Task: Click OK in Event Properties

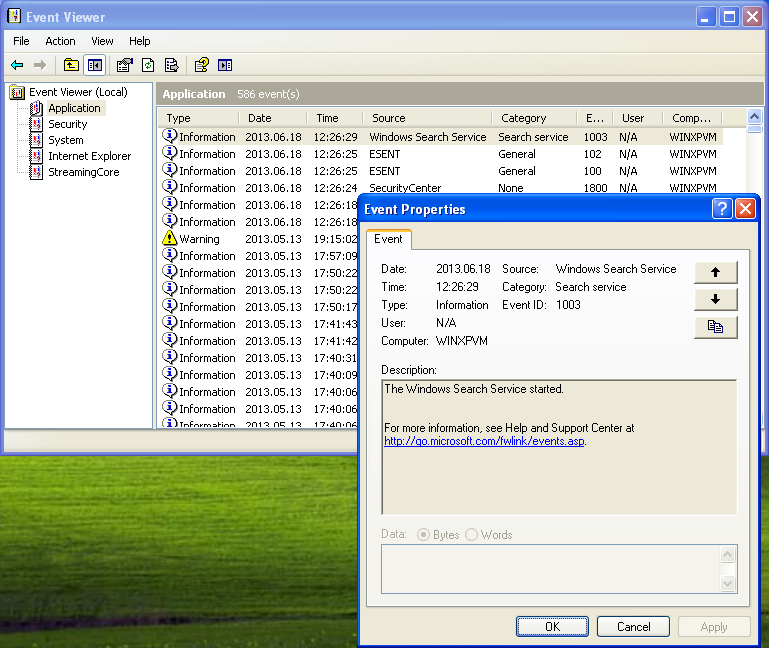Action: click(552, 626)
